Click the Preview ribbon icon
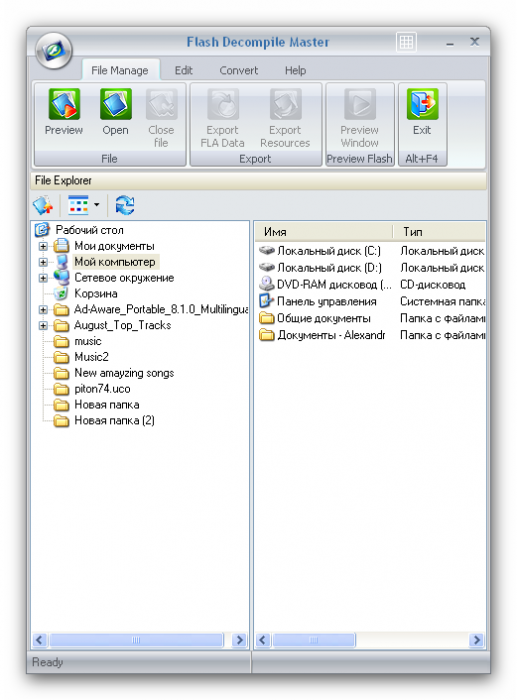This screenshot has width=517, height=700. [x=64, y=104]
